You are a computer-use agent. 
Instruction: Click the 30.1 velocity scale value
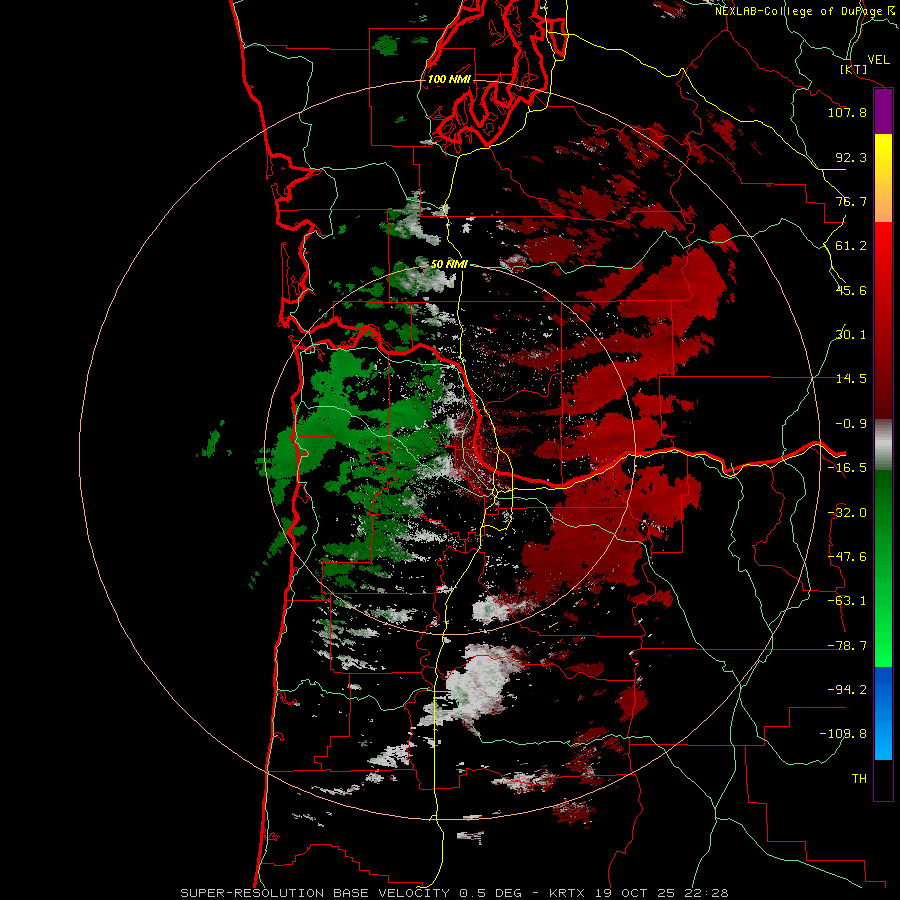(x=851, y=335)
